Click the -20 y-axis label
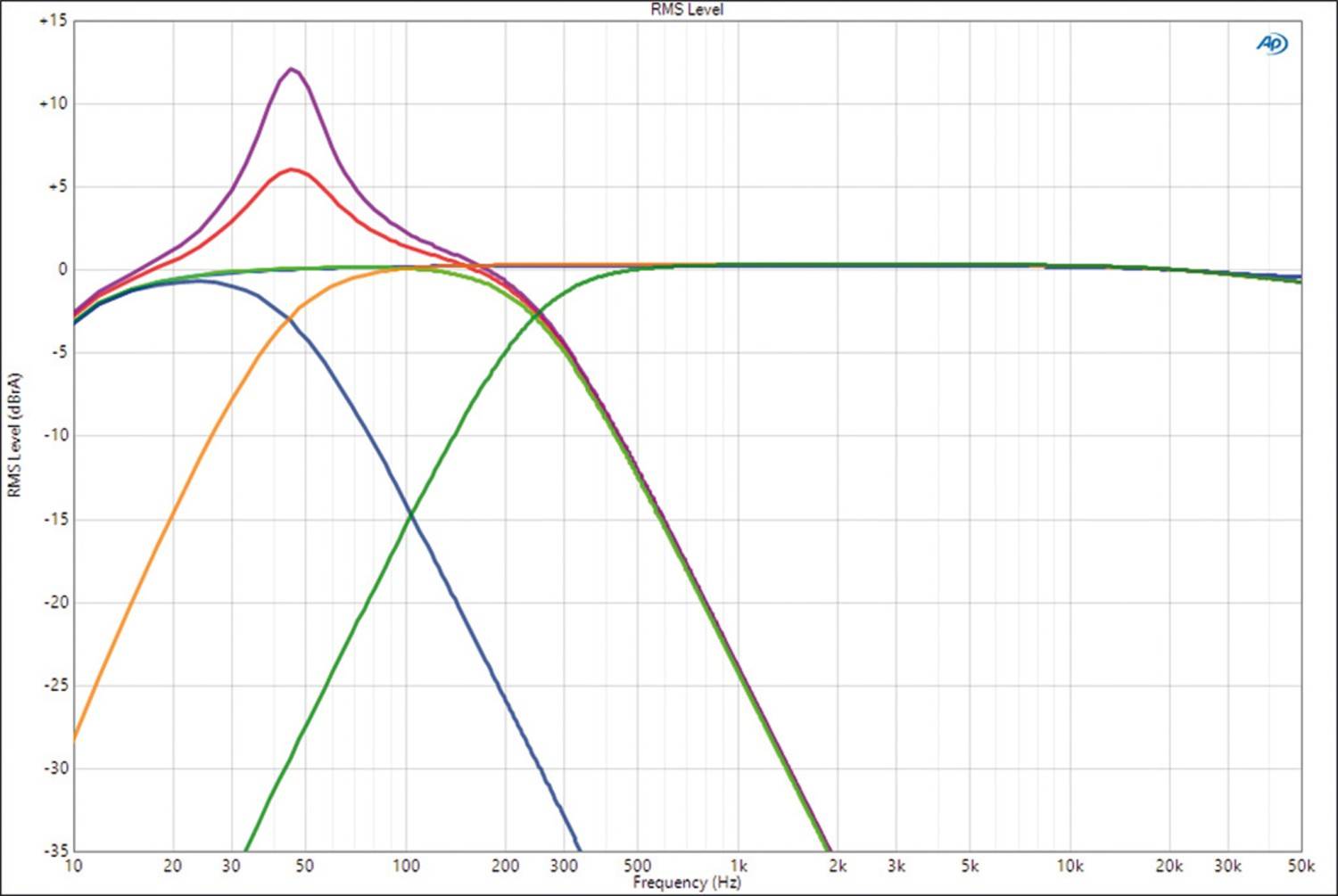1338x896 pixels. tap(55, 602)
